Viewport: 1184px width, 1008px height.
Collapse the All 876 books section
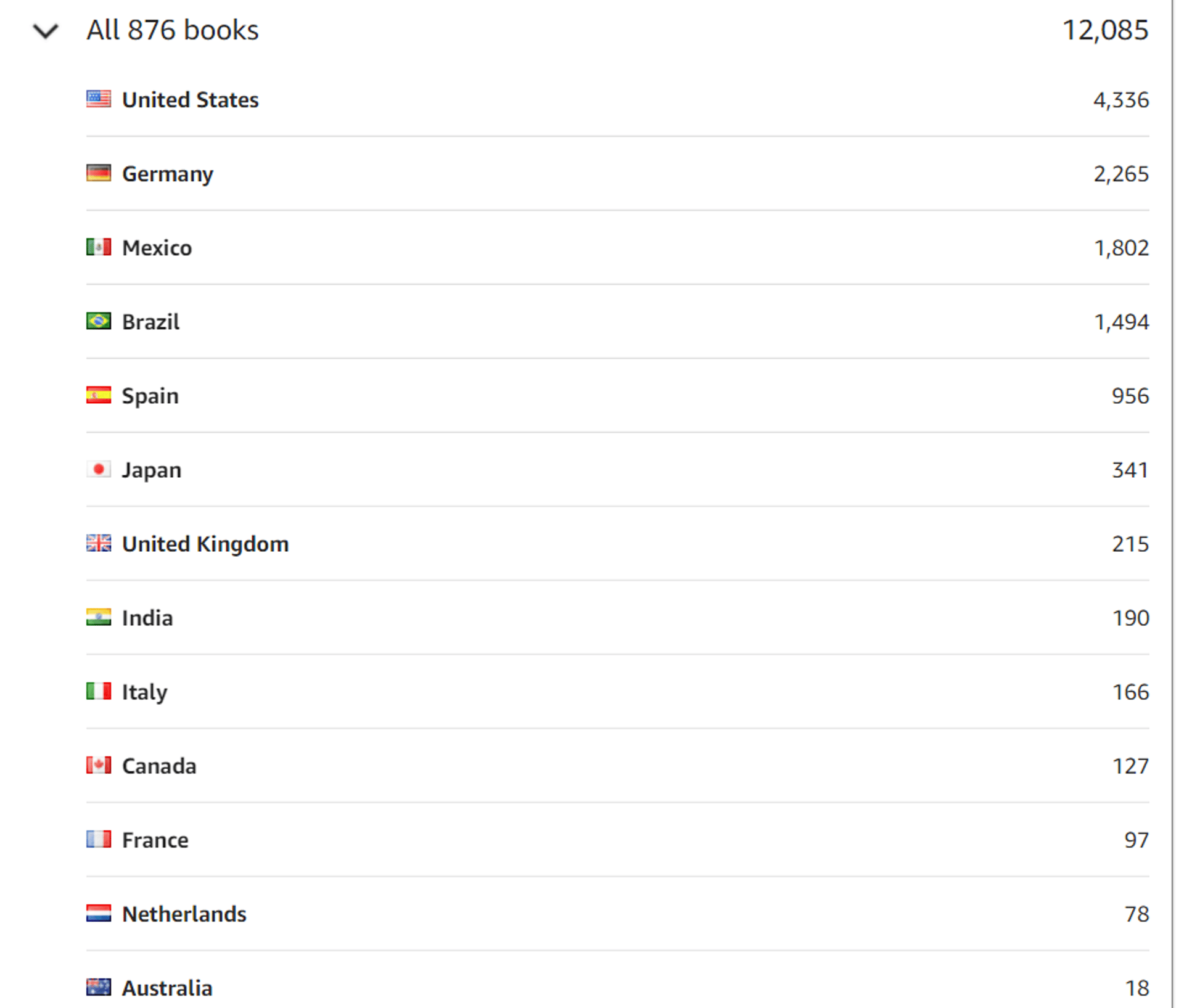pos(45,30)
